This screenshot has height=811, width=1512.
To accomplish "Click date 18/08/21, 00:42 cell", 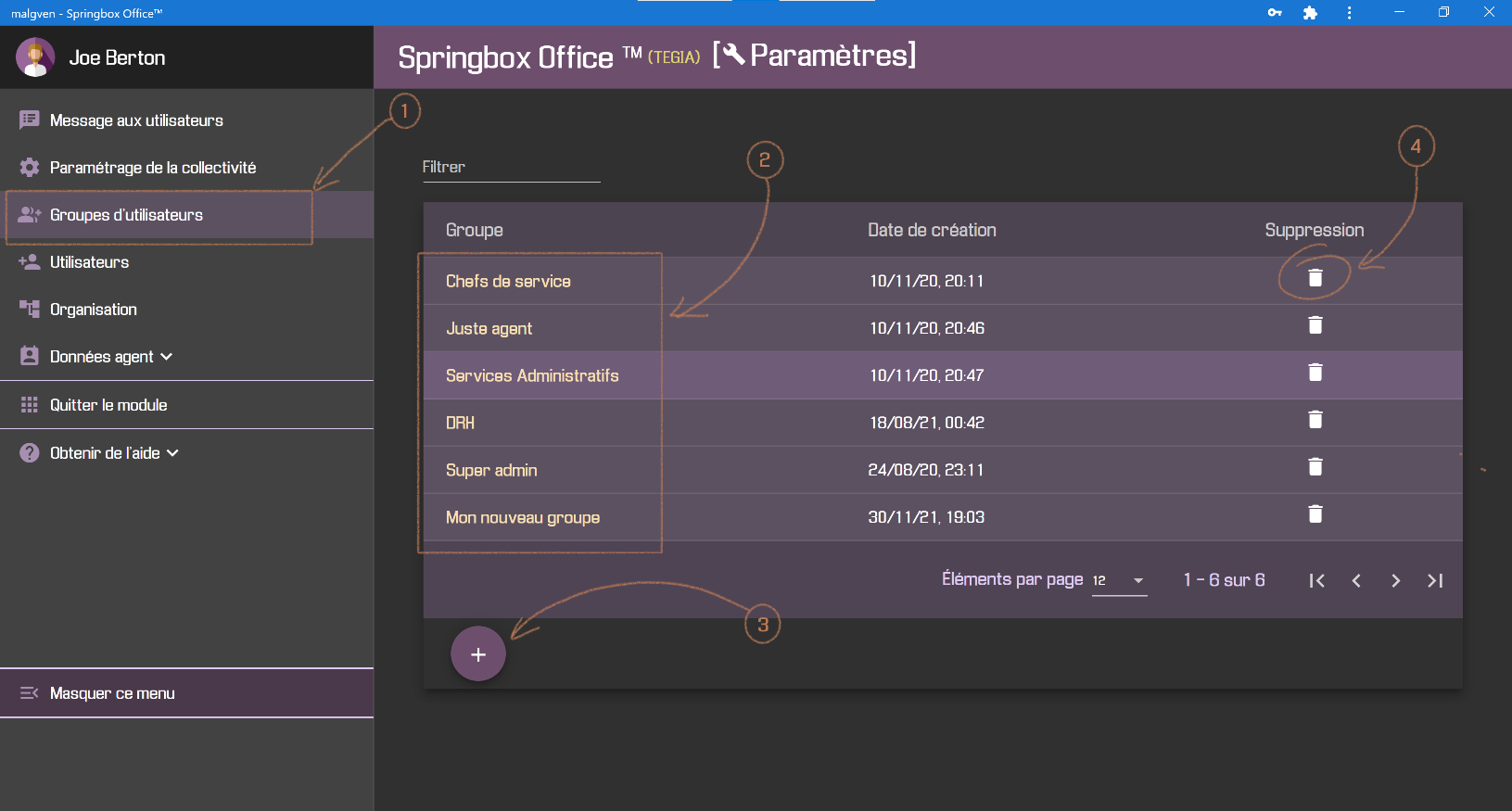I will pos(926,423).
